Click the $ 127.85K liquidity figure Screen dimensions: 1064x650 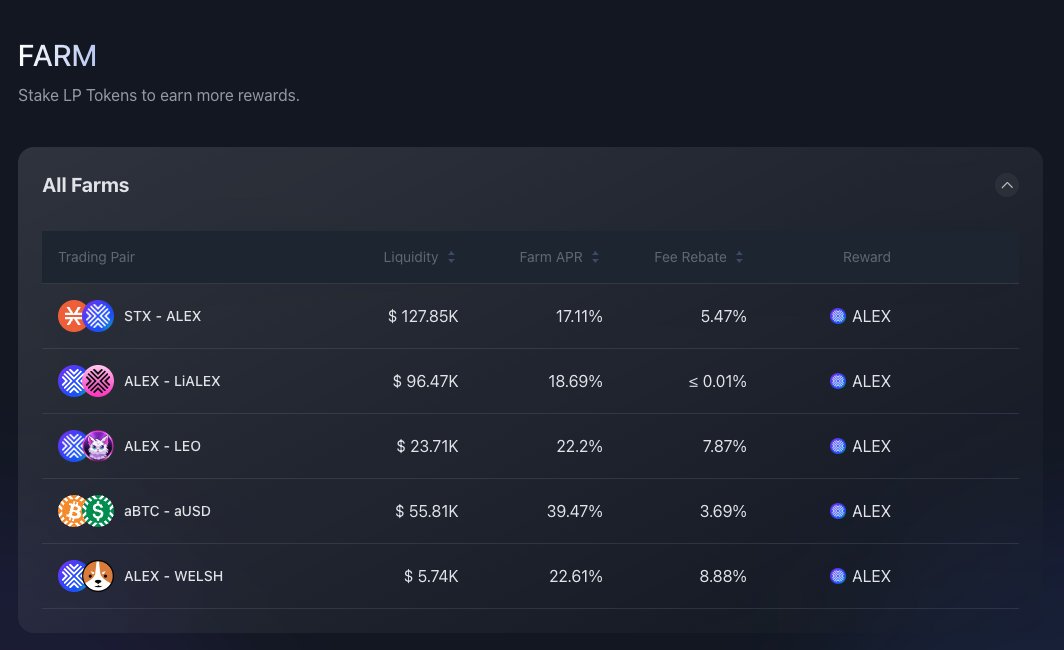click(x=423, y=316)
